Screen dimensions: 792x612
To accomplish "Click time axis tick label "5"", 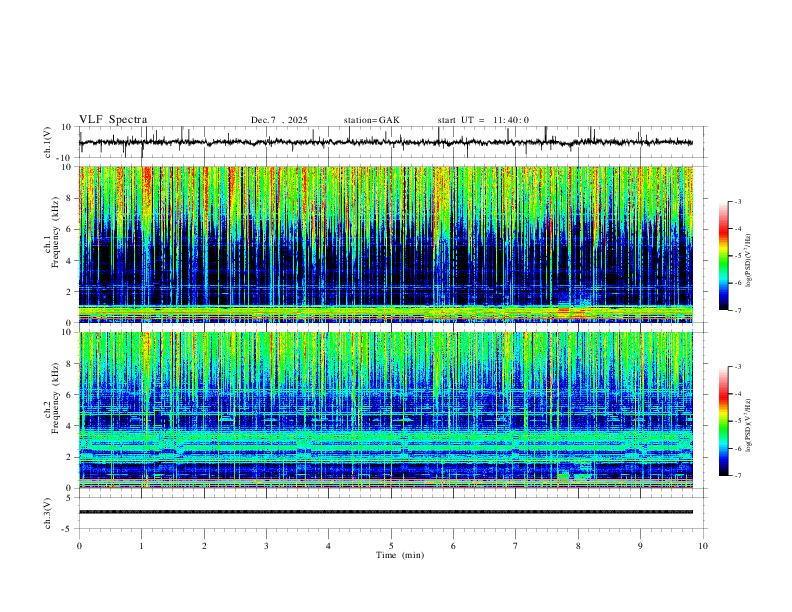I will 391,546.
